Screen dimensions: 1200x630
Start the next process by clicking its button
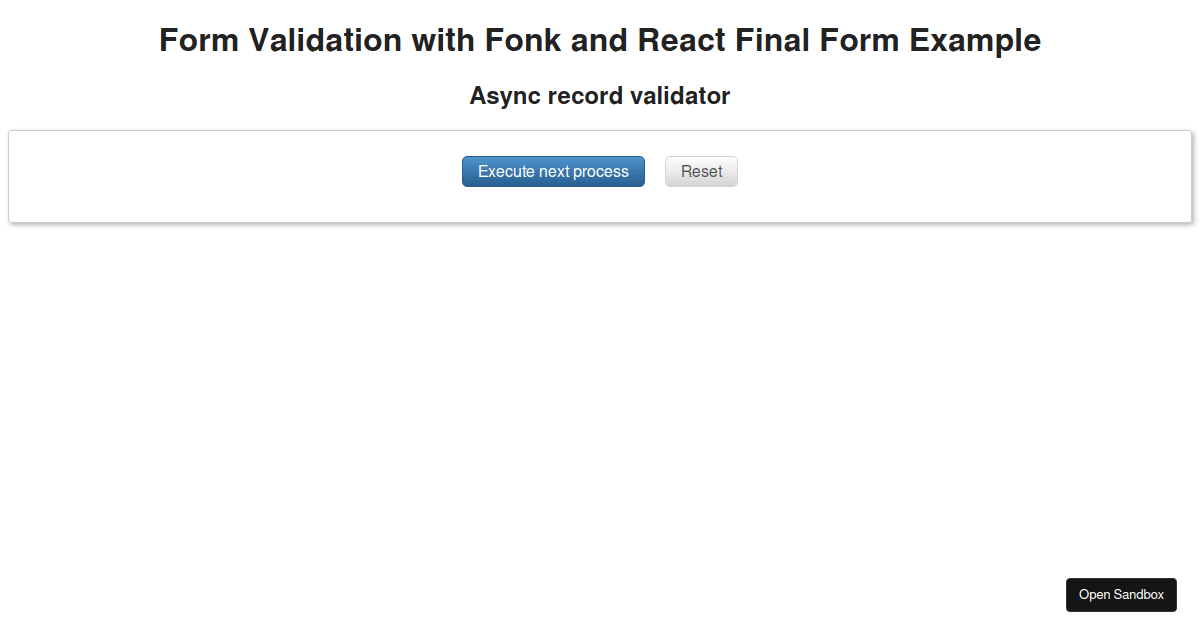pos(553,171)
